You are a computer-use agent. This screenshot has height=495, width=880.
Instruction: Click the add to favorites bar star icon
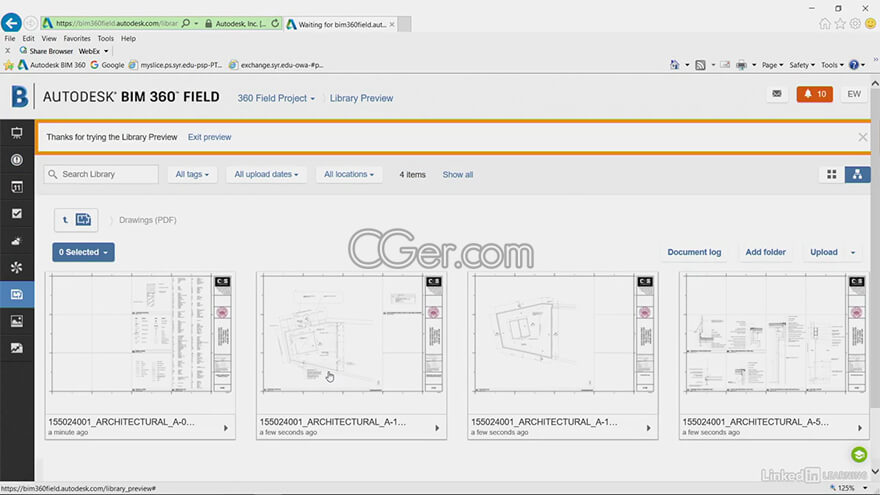[x=8, y=65]
